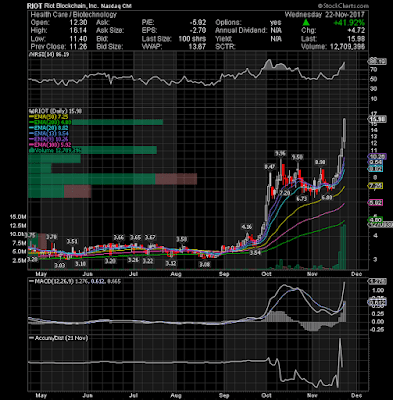Click the 3.03 price annotation

[60, 266]
